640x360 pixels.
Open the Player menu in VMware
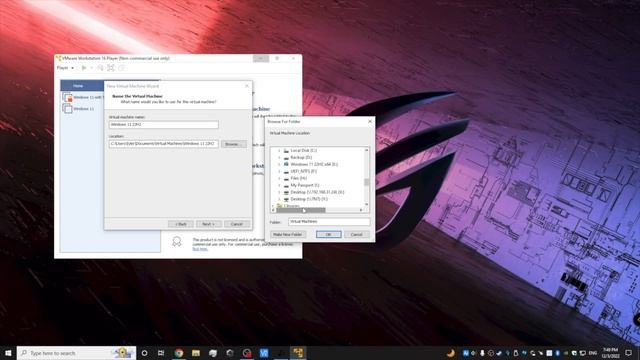pyautogui.click(x=65, y=68)
